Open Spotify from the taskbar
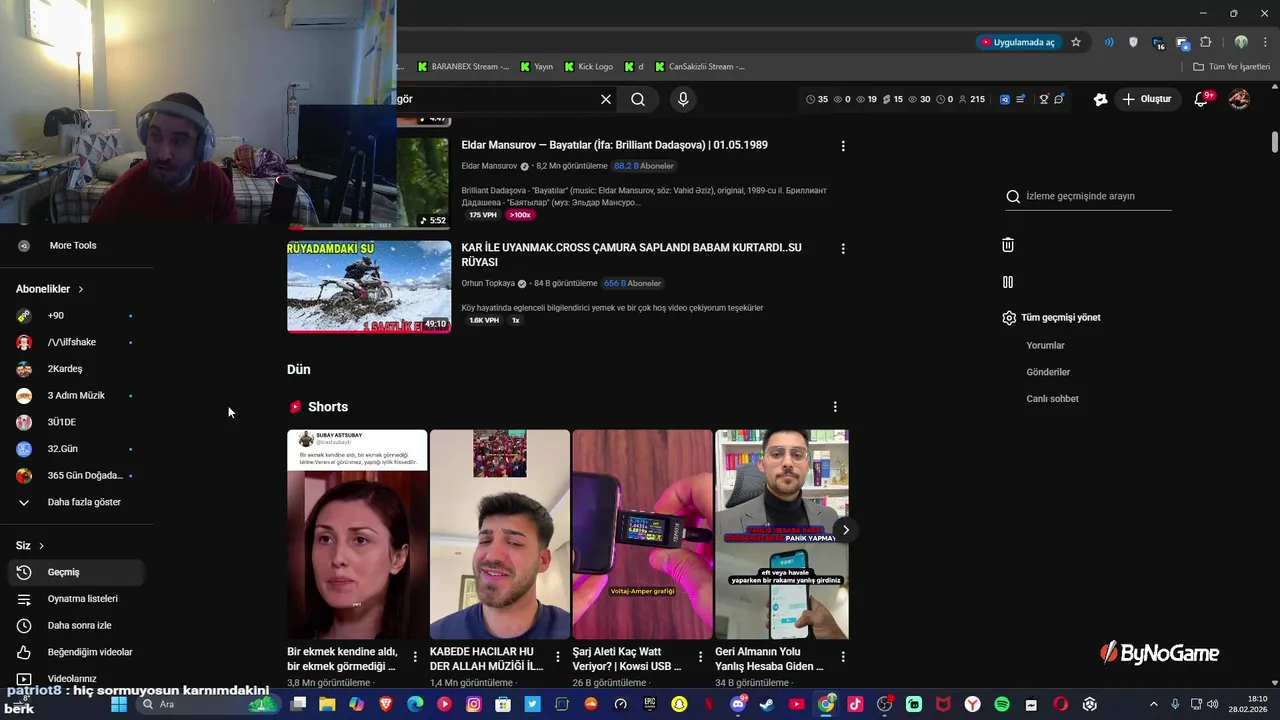The image size is (1280, 720). (x=1002, y=704)
